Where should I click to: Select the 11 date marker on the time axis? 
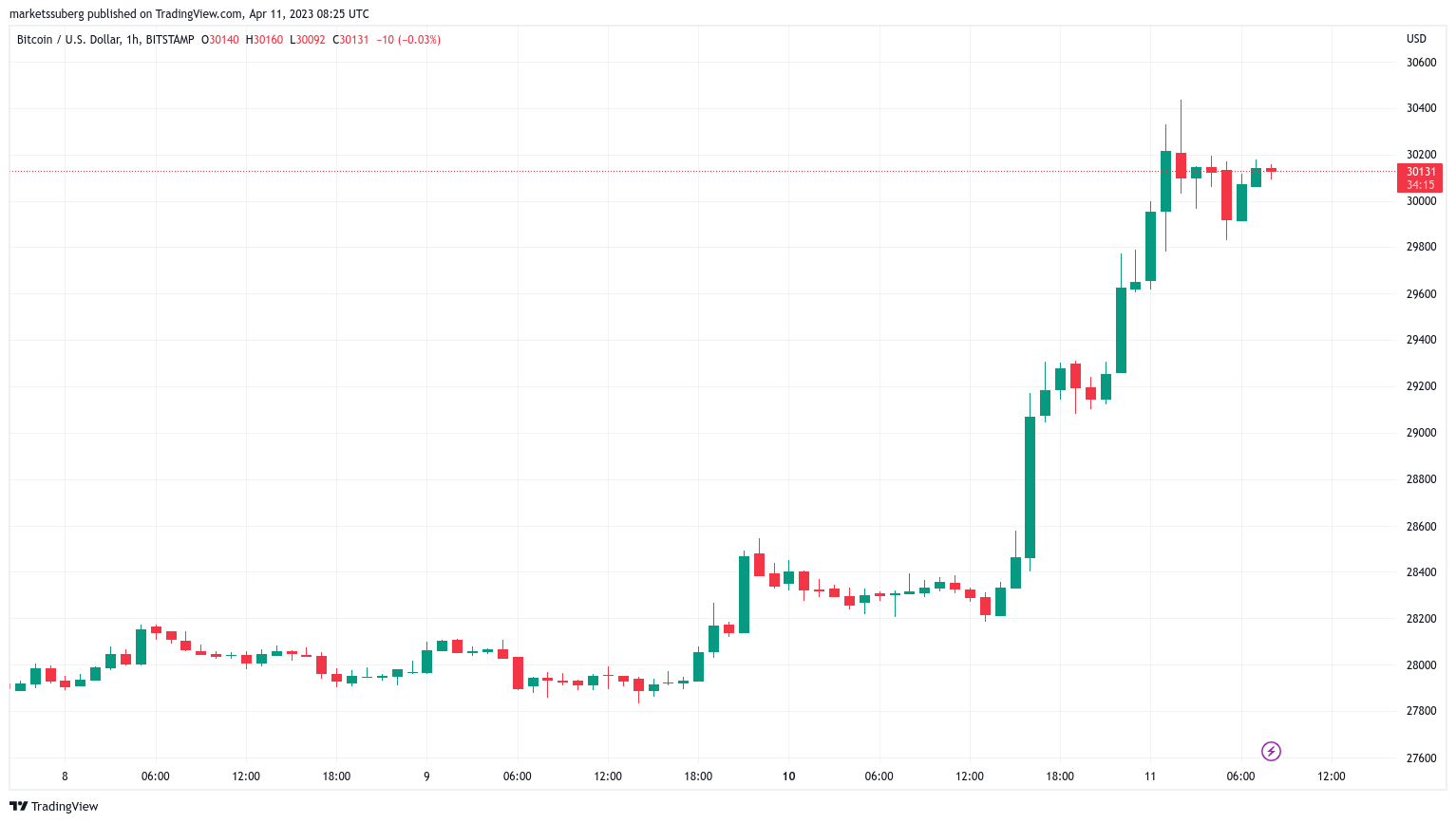point(1150,776)
